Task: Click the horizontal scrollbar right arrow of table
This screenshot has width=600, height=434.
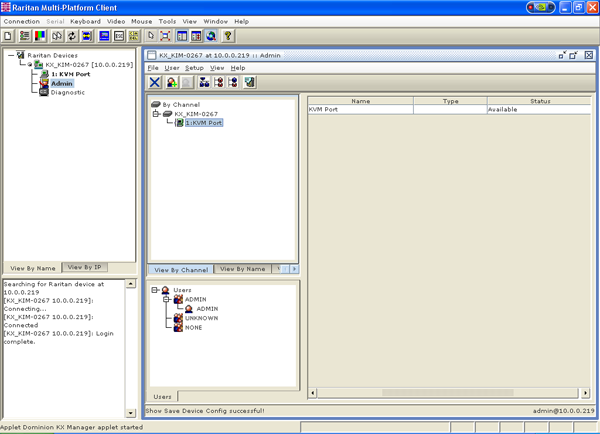Action: tap(585, 393)
